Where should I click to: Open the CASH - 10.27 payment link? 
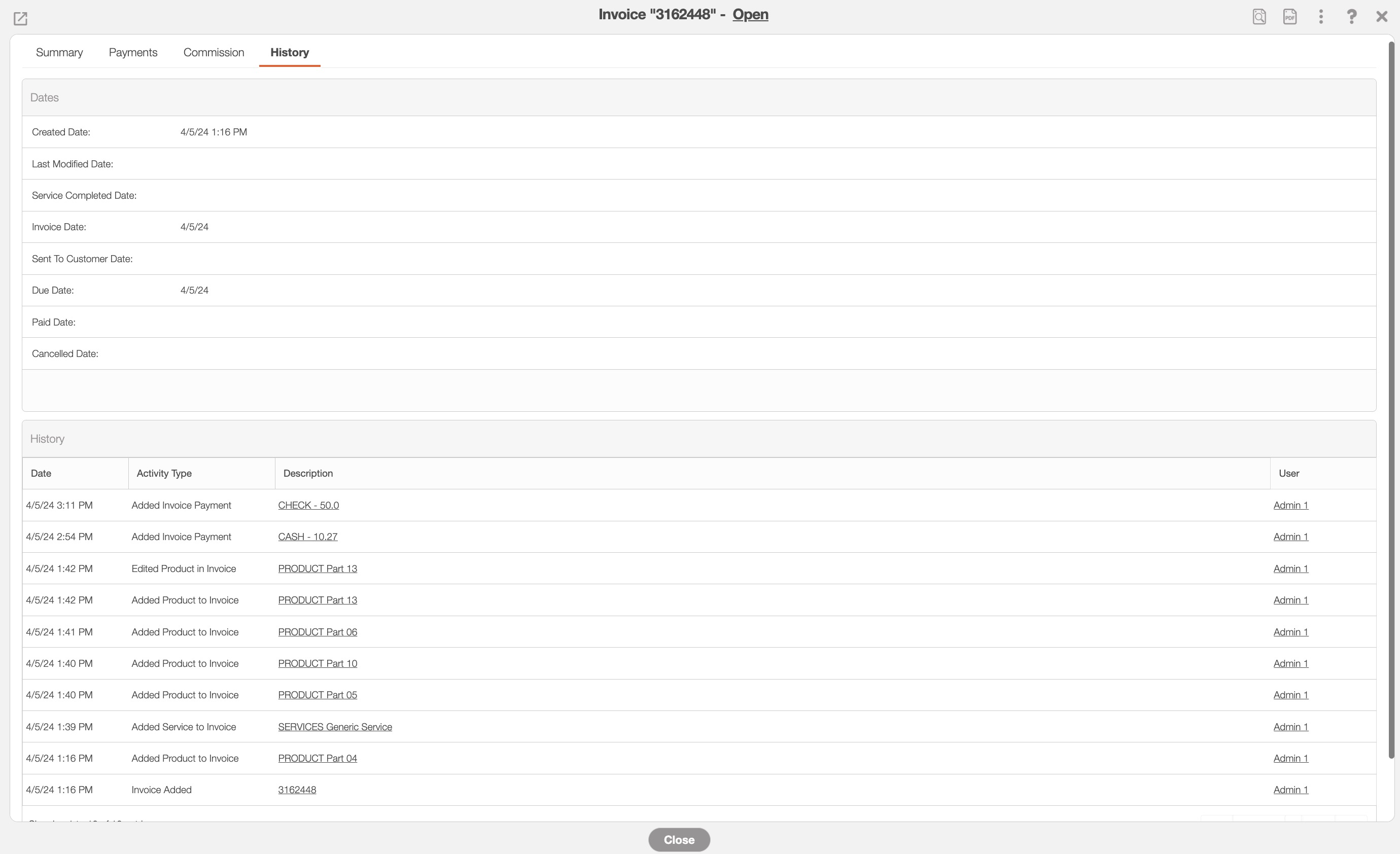(x=307, y=537)
